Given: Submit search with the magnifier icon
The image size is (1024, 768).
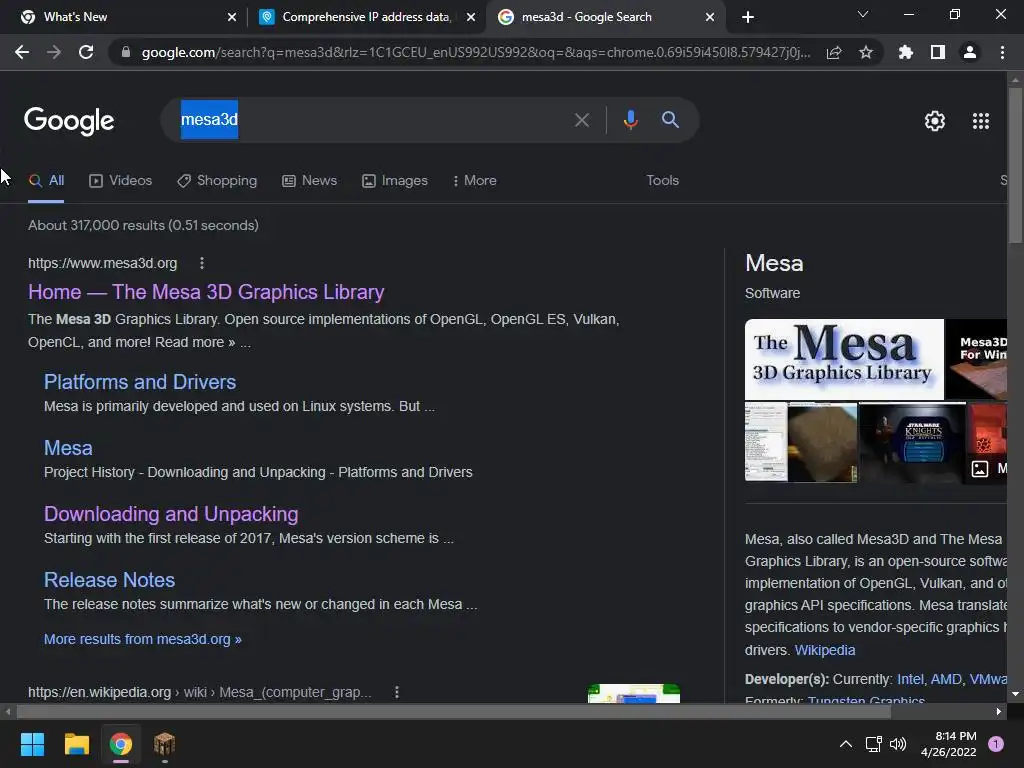Looking at the screenshot, I should click(x=670, y=120).
